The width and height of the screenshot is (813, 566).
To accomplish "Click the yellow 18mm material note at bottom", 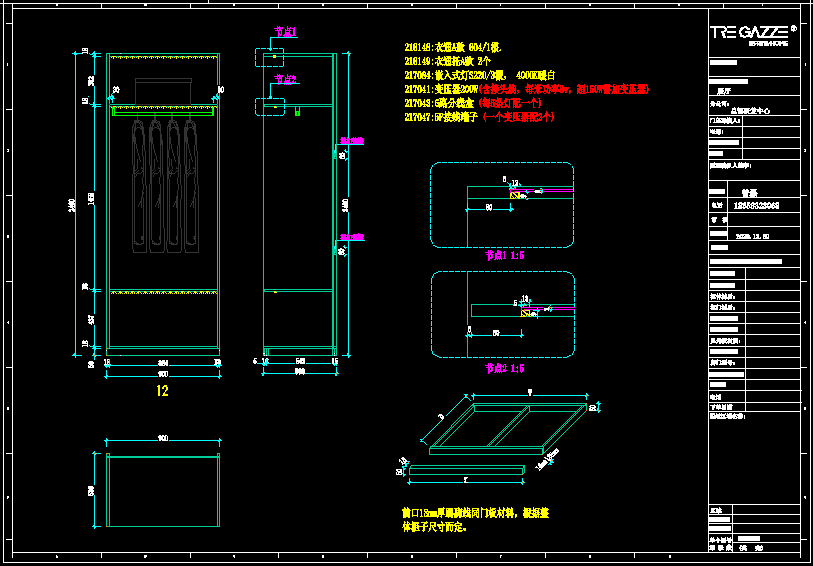I will [x=475, y=520].
